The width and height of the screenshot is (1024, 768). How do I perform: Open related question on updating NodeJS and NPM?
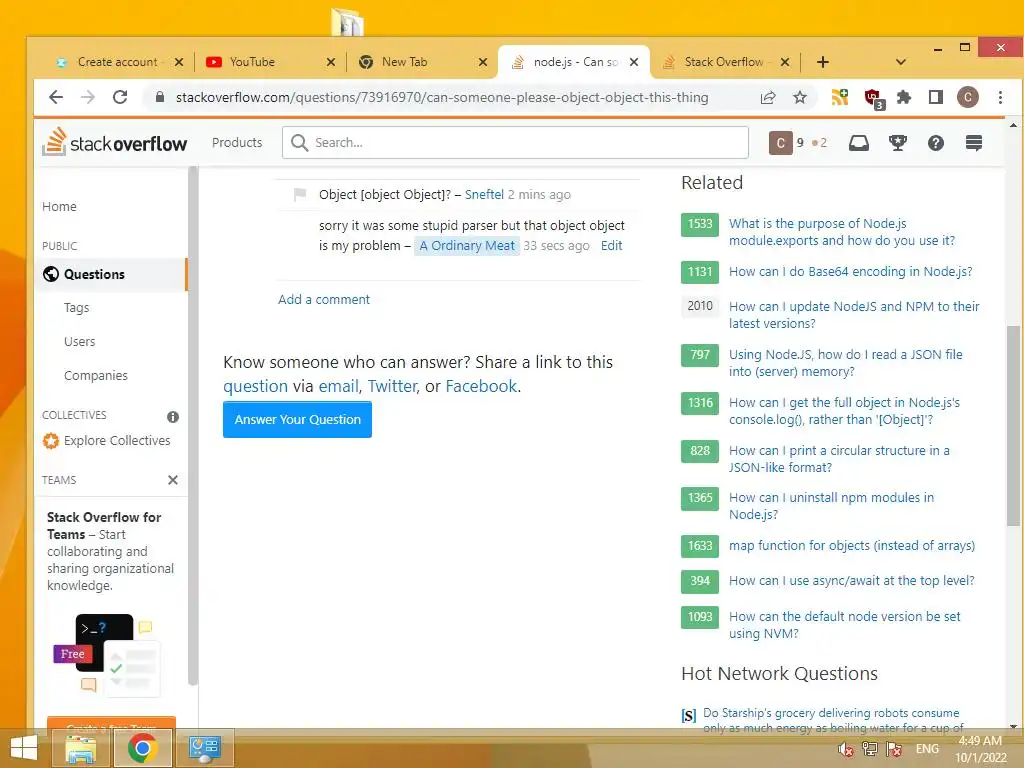pyautogui.click(x=854, y=315)
